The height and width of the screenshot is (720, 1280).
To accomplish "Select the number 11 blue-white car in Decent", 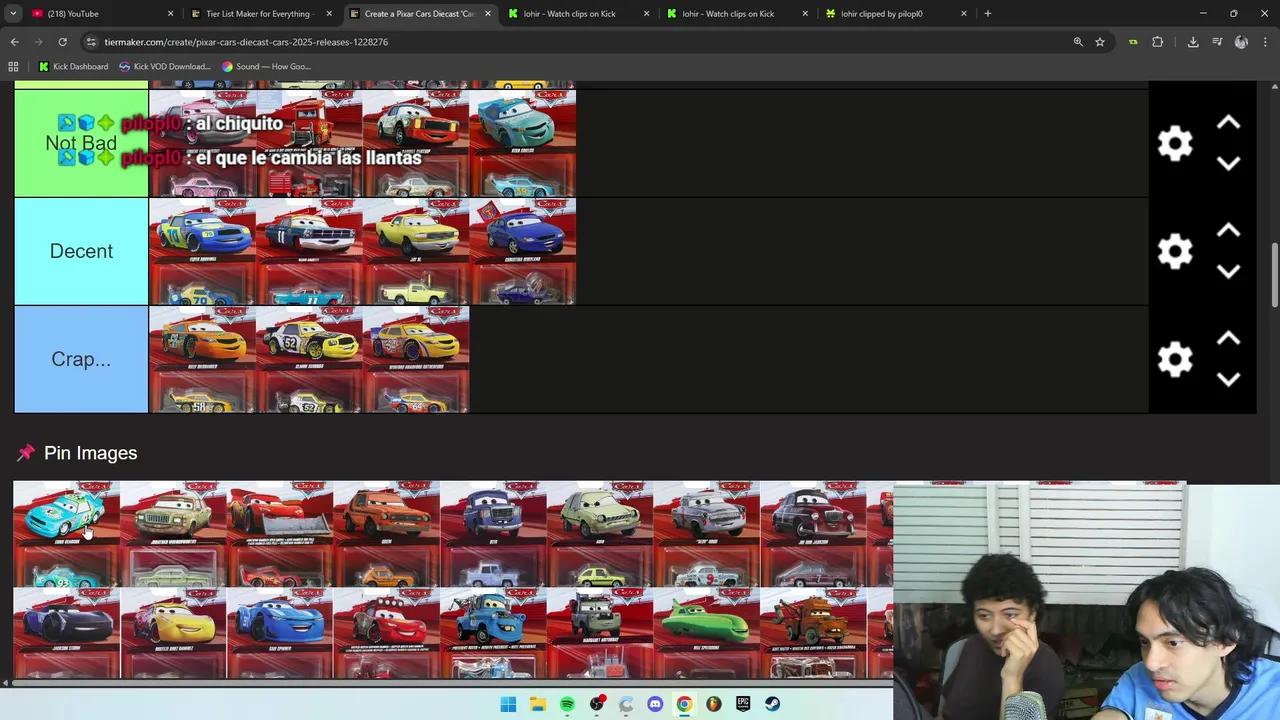I will point(309,251).
